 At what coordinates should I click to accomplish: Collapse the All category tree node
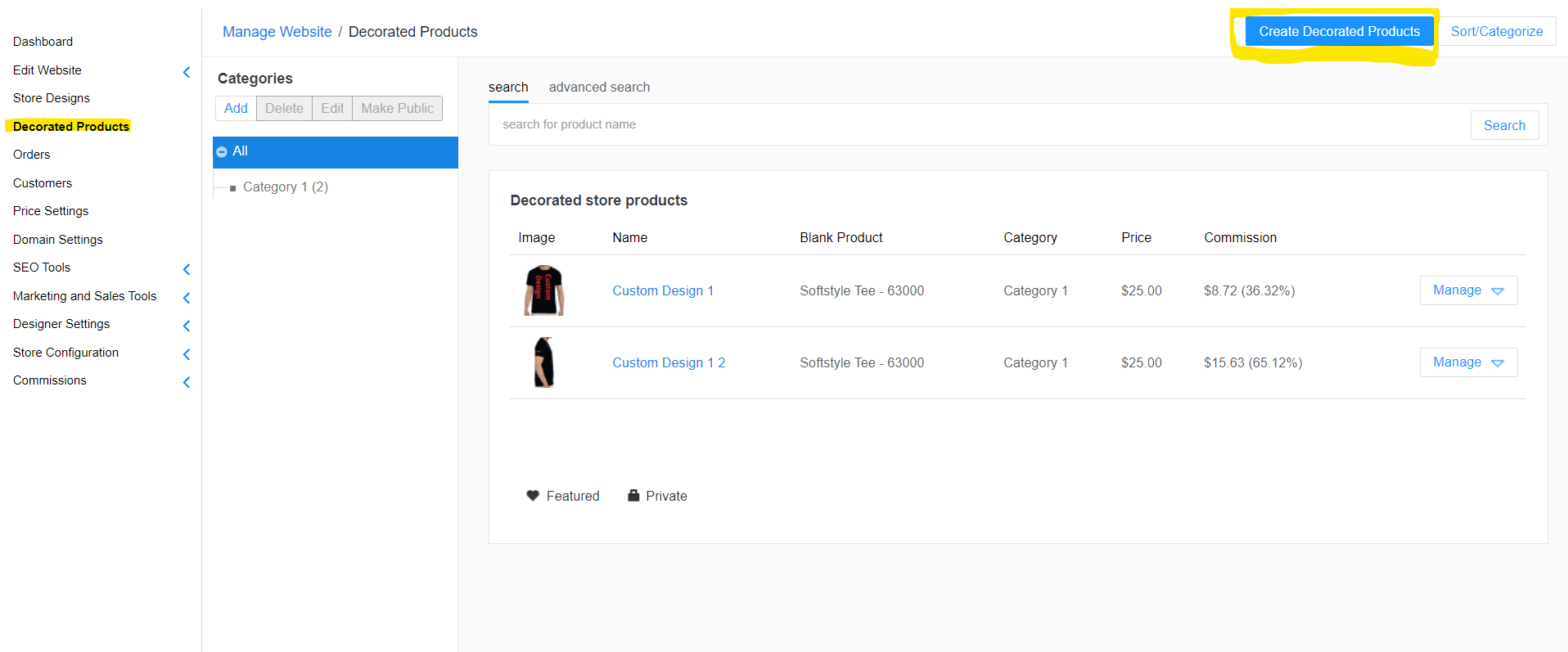coord(222,152)
